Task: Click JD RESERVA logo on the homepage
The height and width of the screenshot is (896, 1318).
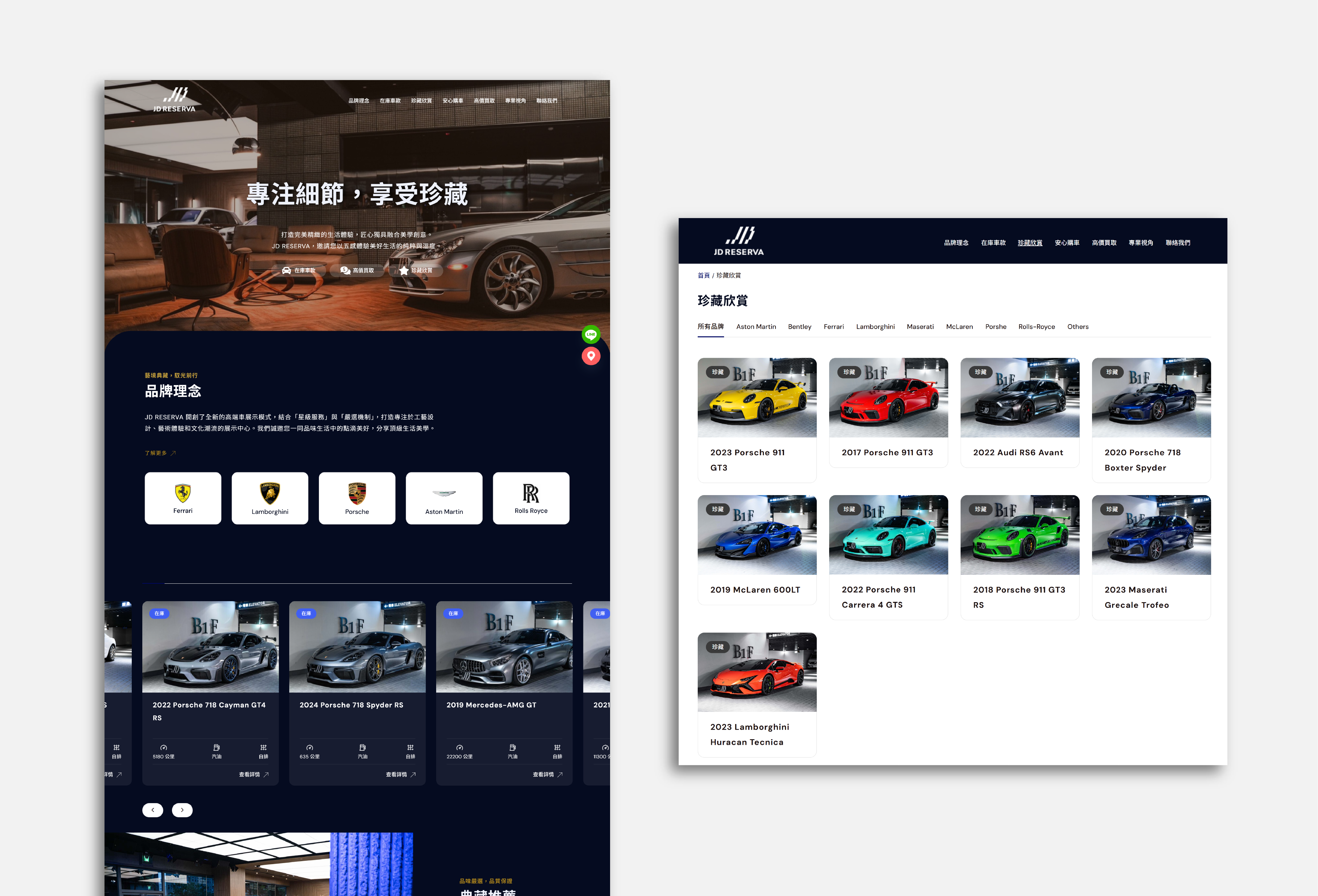Action: 174,100
